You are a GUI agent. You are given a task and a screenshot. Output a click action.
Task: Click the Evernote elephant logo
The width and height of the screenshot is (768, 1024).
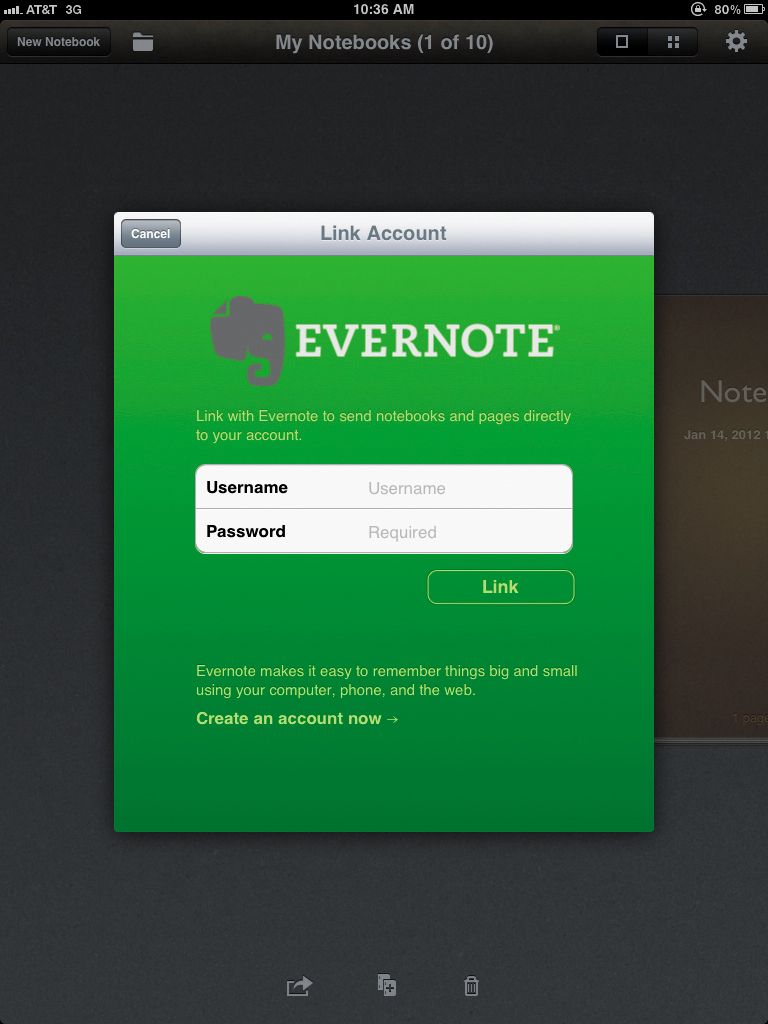pyautogui.click(x=248, y=340)
